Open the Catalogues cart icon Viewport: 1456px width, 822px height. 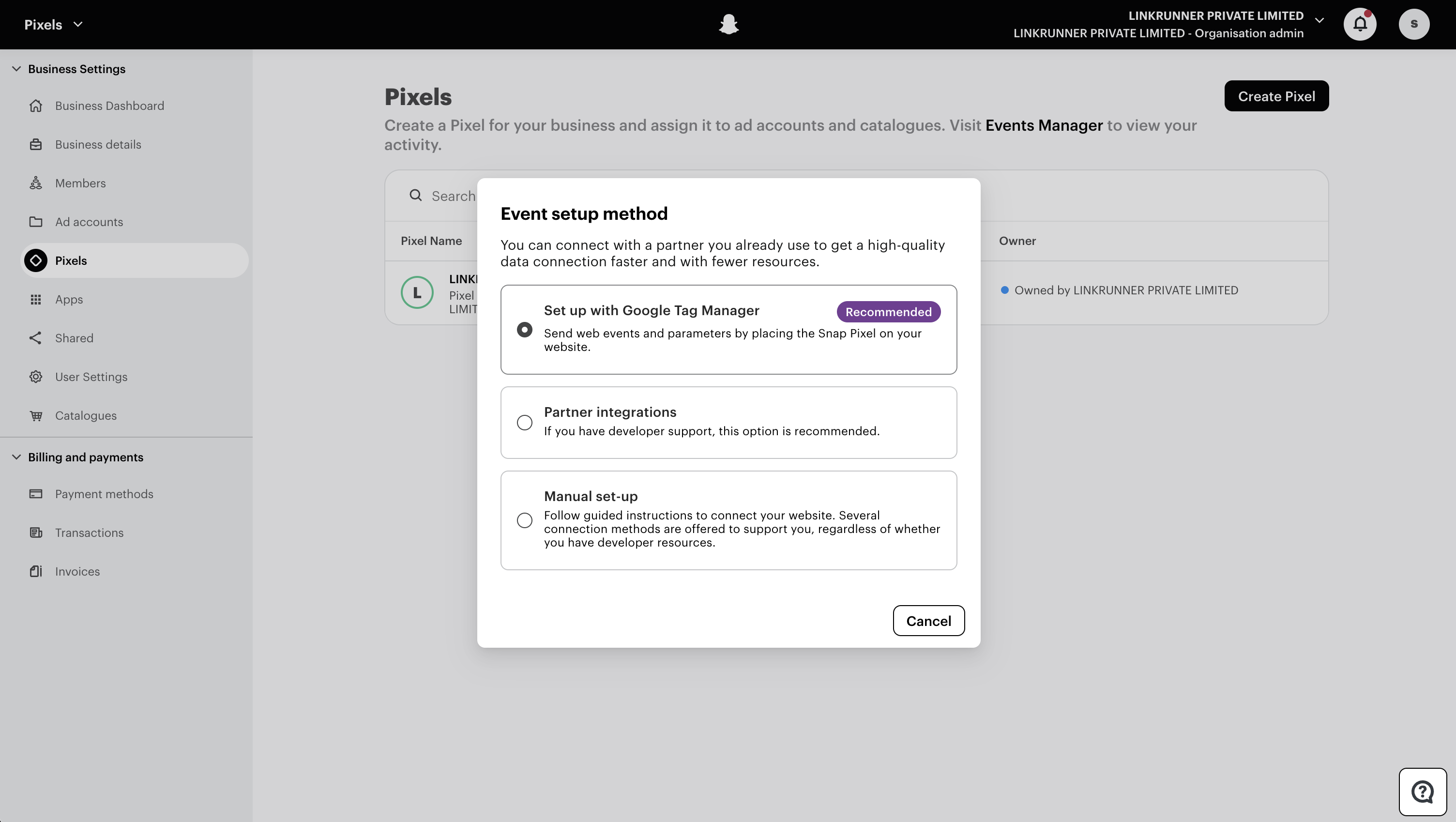click(36, 415)
